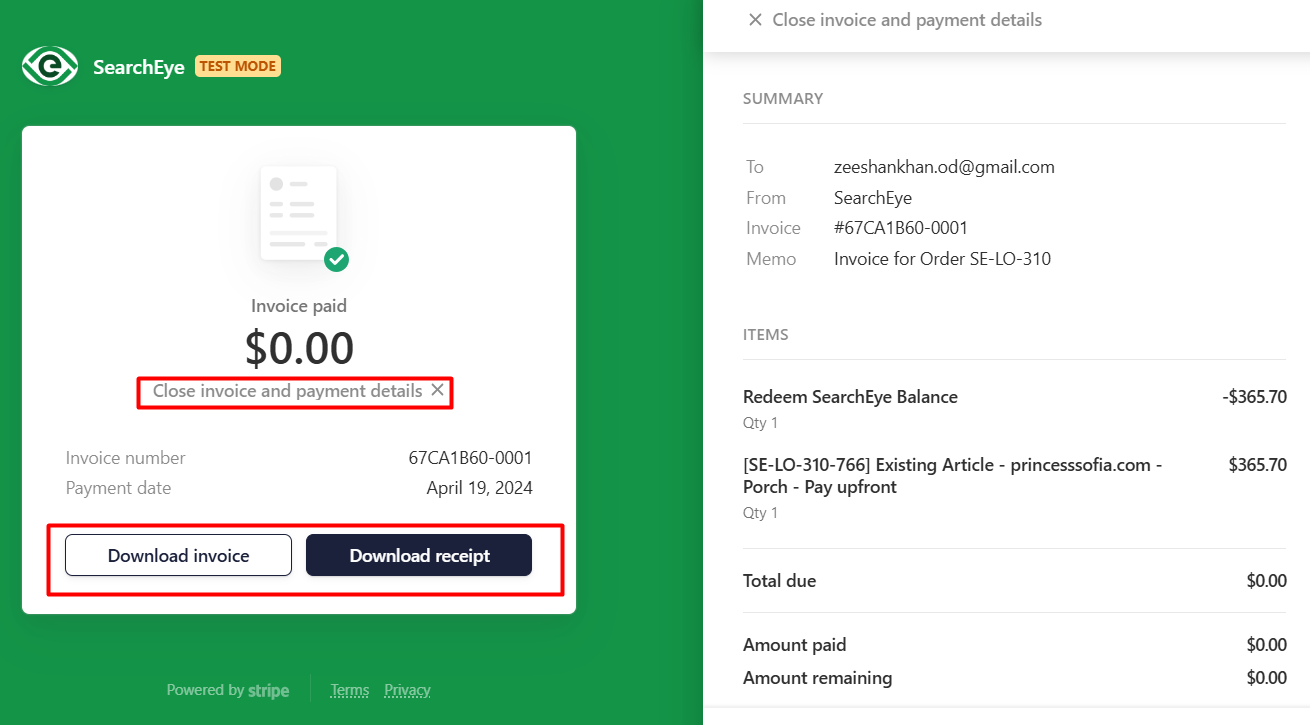Click the X icon in the right panel header

tap(755, 20)
